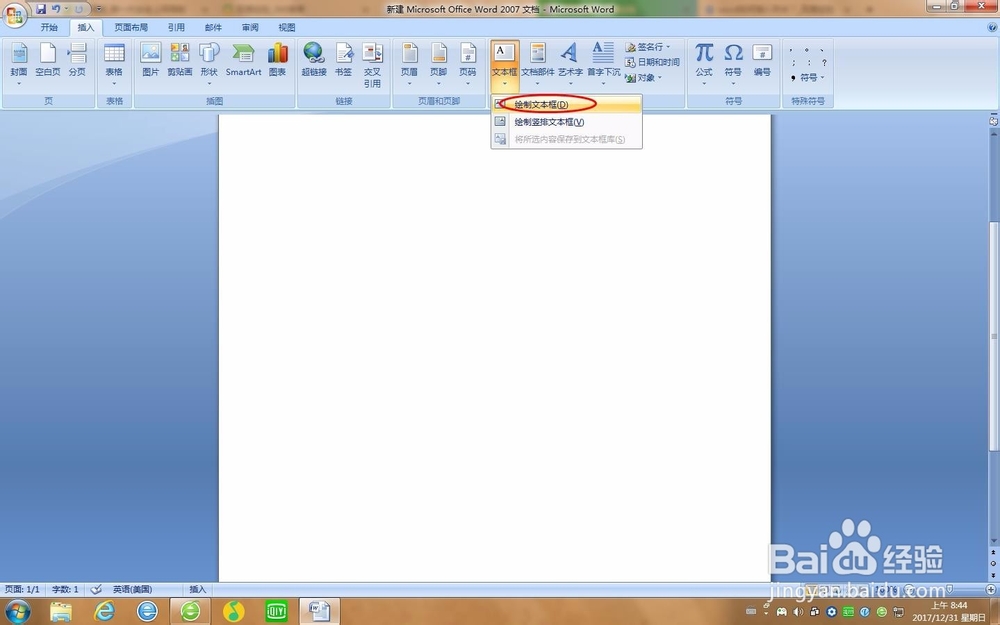Switch to the Home (开始) tab

point(49,27)
